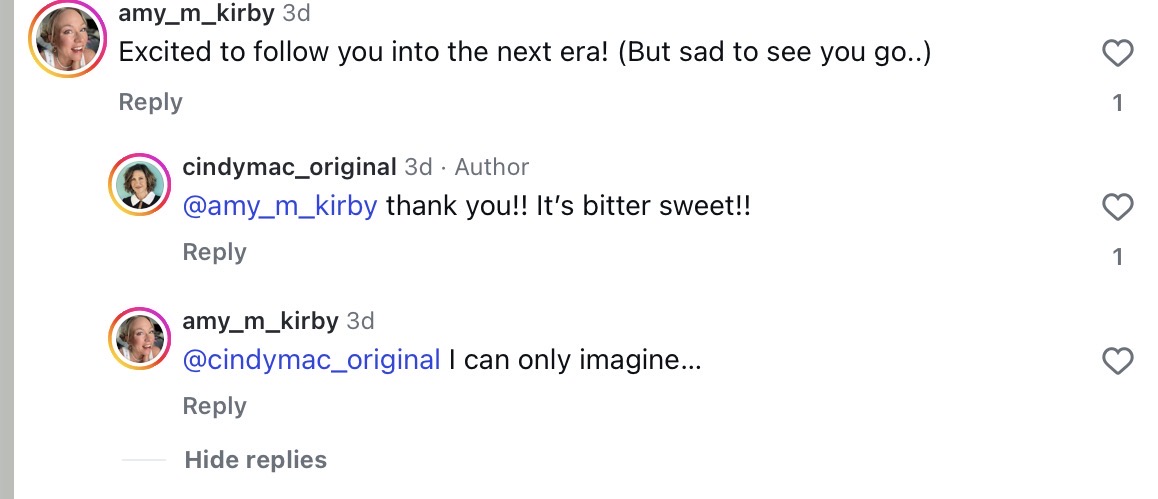Screen dimensions: 1158x499
Task: Open the amy_m_kirby username on the last reply
Action: click(x=260, y=321)
